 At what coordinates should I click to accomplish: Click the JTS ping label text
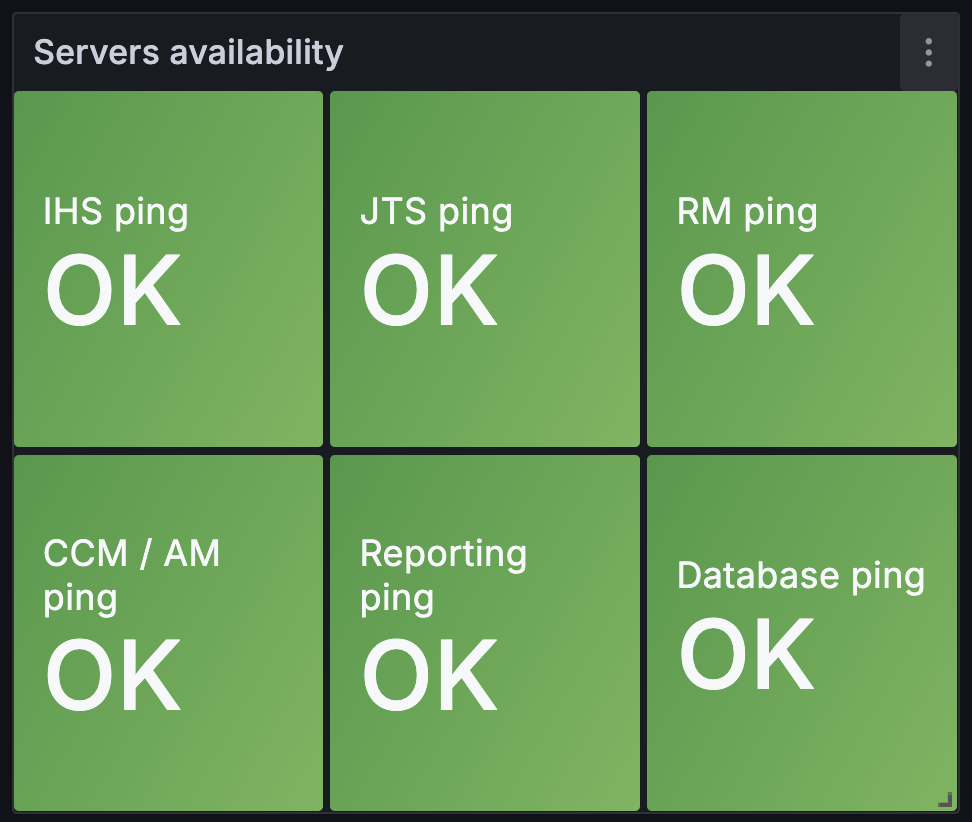436,213
